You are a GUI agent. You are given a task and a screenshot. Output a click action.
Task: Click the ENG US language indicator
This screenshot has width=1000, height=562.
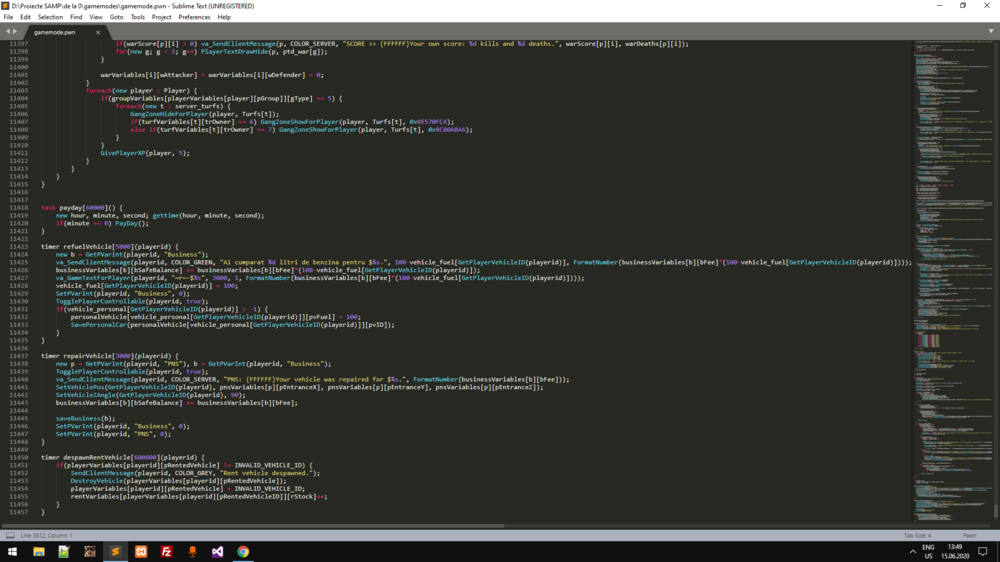(928, 552)
